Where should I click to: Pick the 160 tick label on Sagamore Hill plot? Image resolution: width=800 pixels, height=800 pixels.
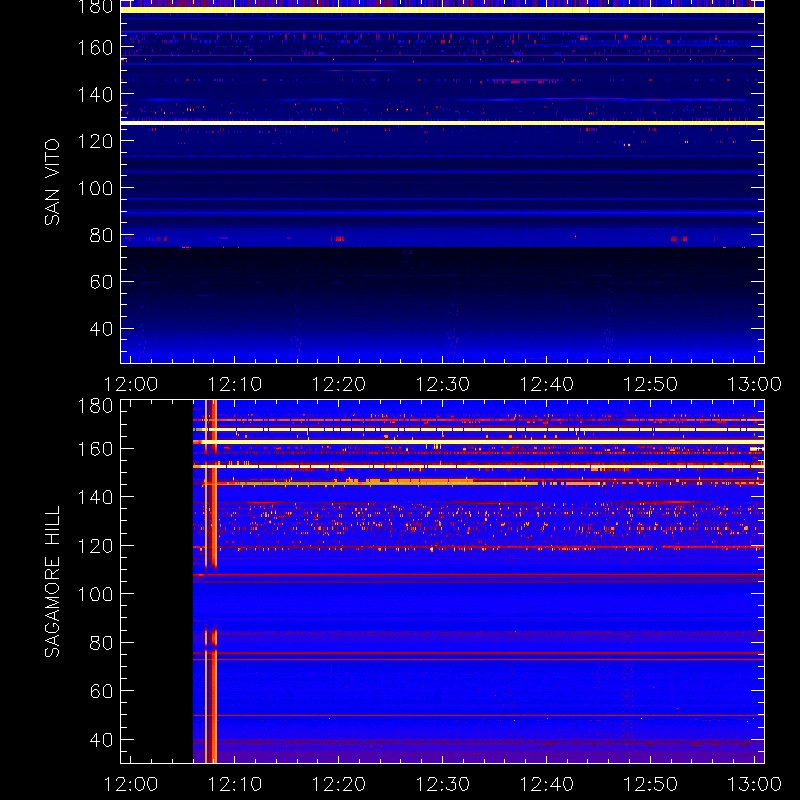tap(95, 449)
